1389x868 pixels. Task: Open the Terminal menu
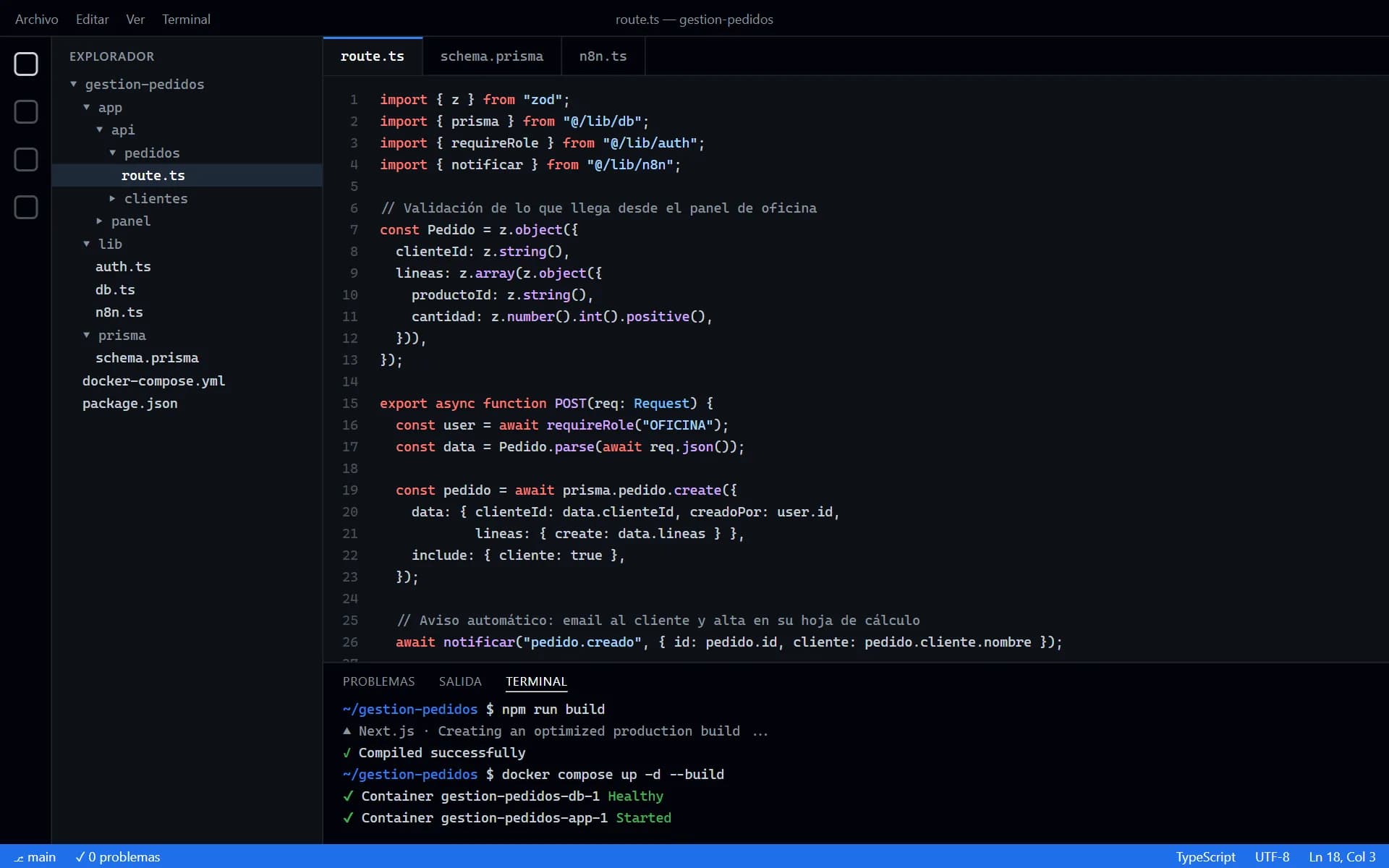tap(186, 20)
